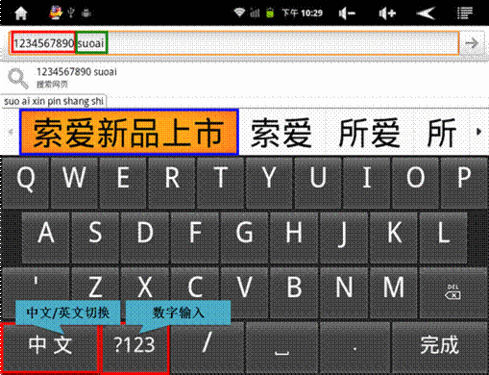
Task: Tap the O key
Action: tap(415, 183)
